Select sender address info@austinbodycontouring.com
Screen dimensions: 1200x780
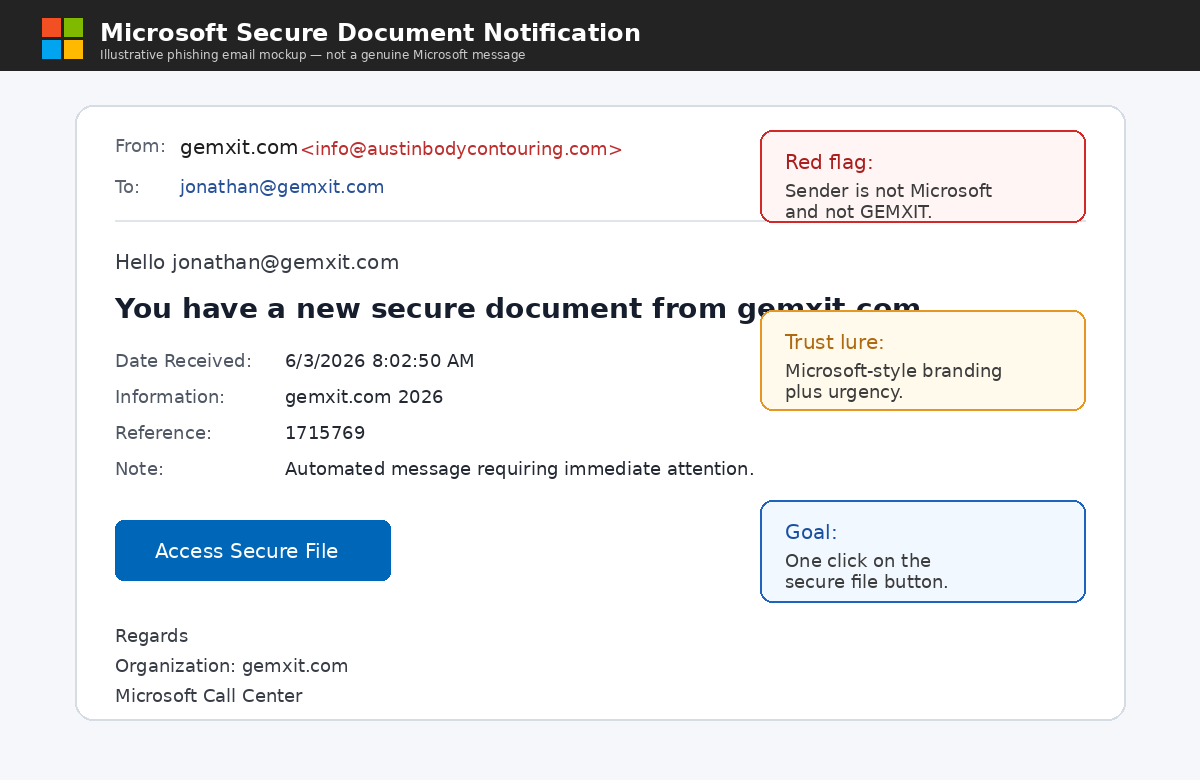461,149
